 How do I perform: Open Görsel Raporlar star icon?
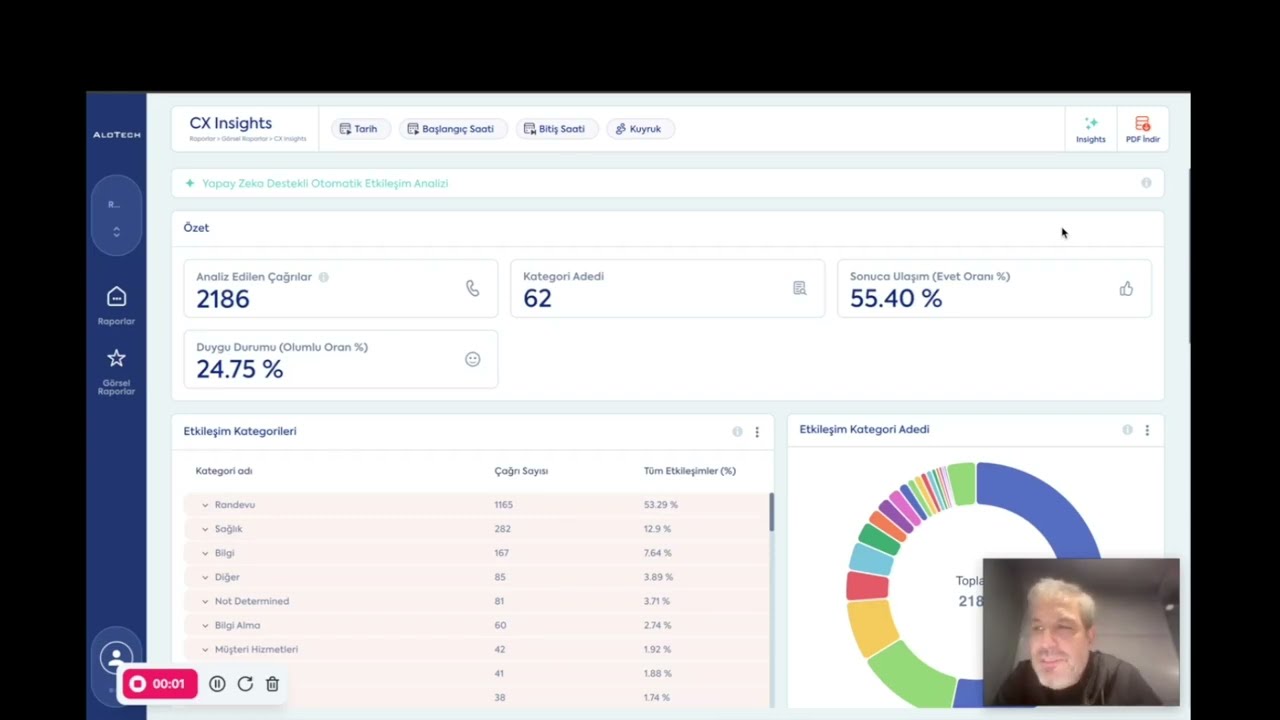[x=116, y=358]
